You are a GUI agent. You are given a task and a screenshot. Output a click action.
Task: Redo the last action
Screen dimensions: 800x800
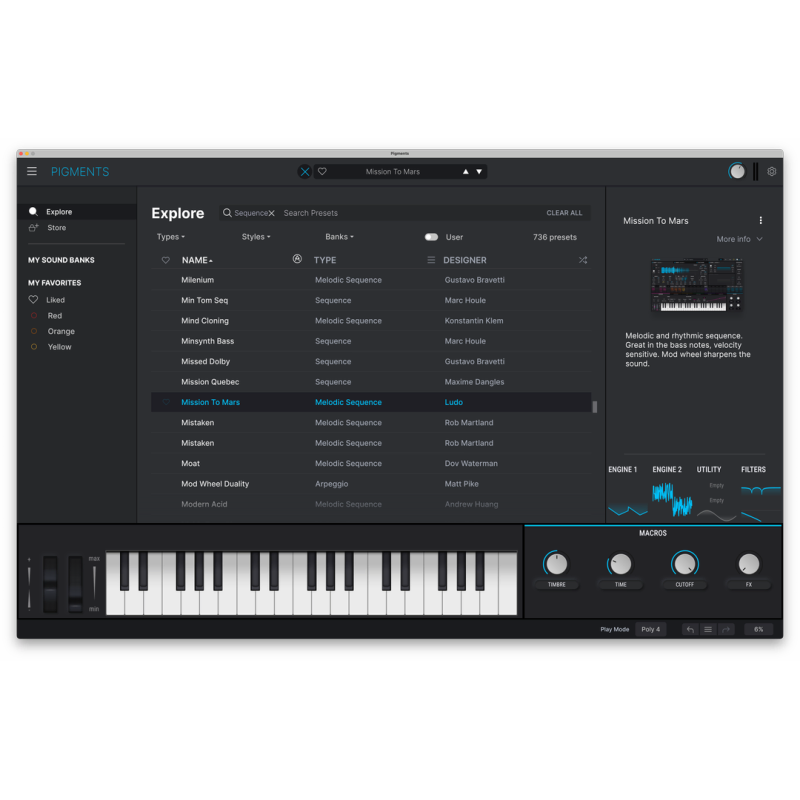pos(726,630)
